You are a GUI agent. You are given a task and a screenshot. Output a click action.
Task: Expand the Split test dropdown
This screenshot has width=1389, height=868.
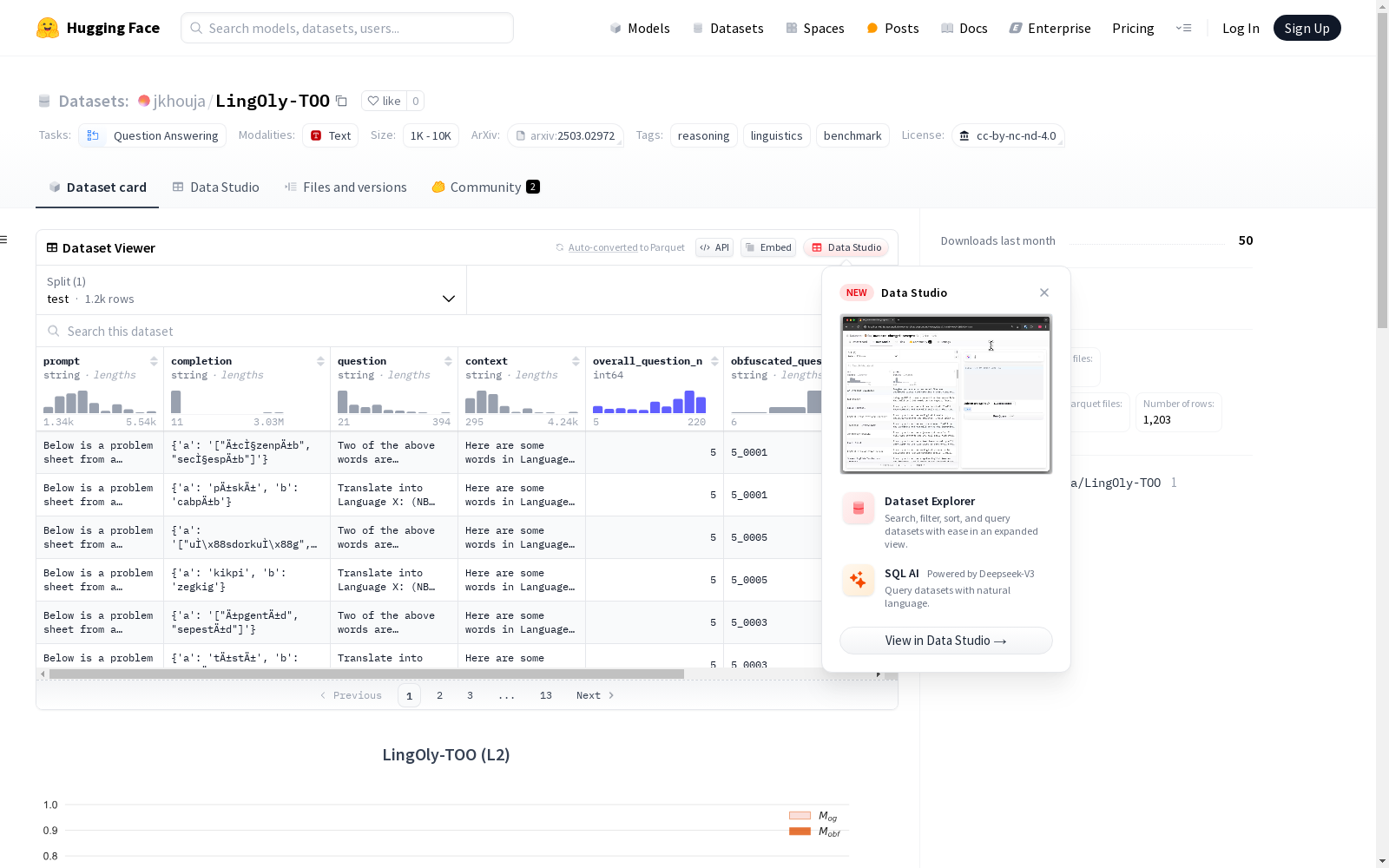point(252,290)
